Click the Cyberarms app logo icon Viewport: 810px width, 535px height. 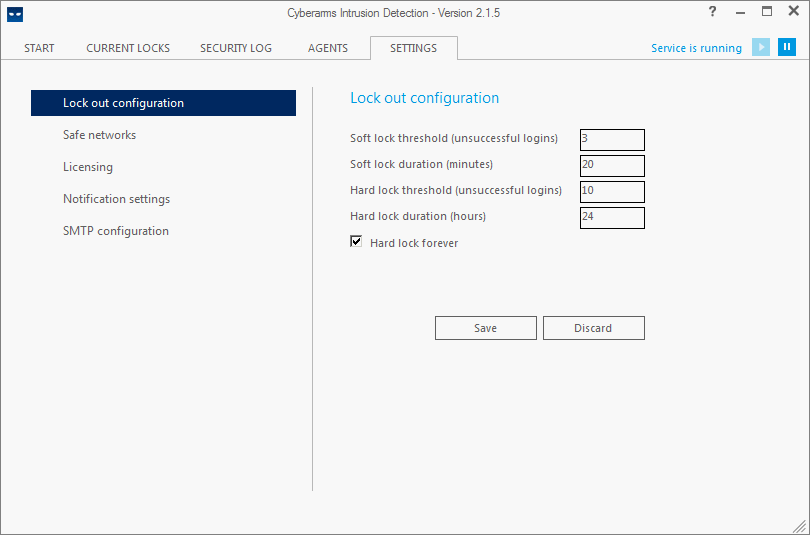(x=15, y=15)
